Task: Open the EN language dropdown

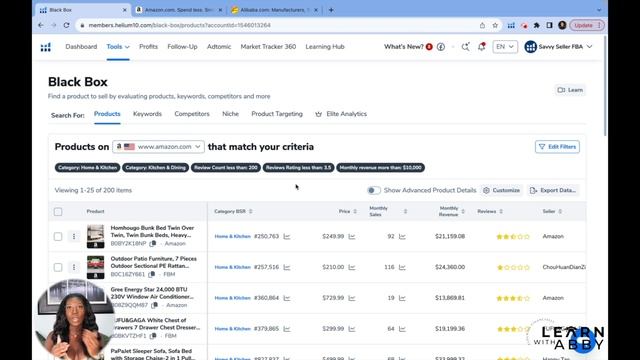Action: click(x=505, y=47)
